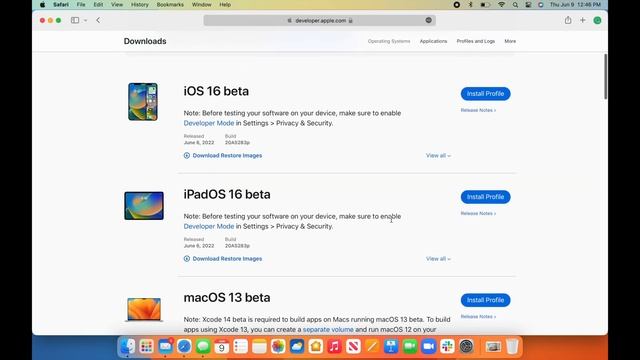
Task: Open the Share sheet in Safari toolbar
Action: (568, 20)
